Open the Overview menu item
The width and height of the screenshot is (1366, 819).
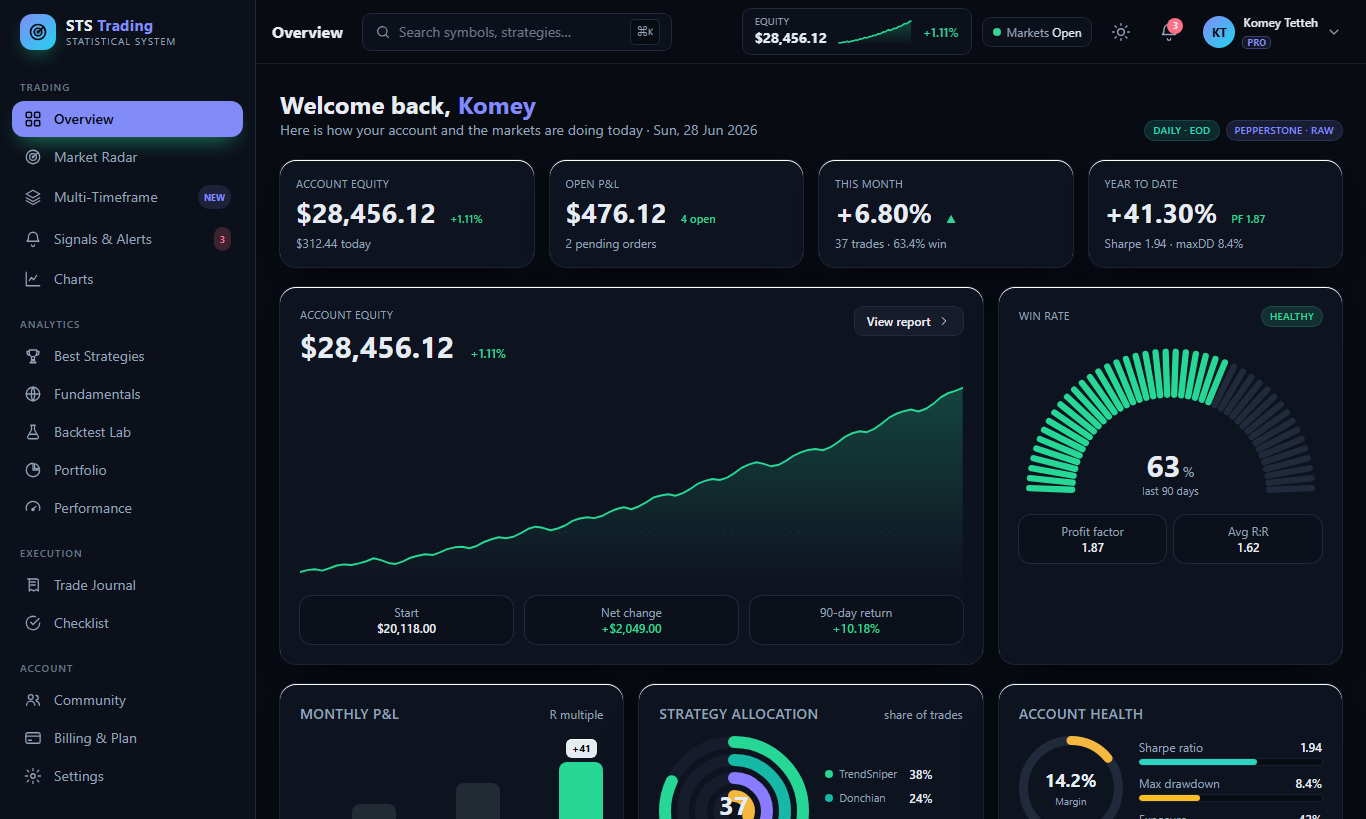point(127,119)
